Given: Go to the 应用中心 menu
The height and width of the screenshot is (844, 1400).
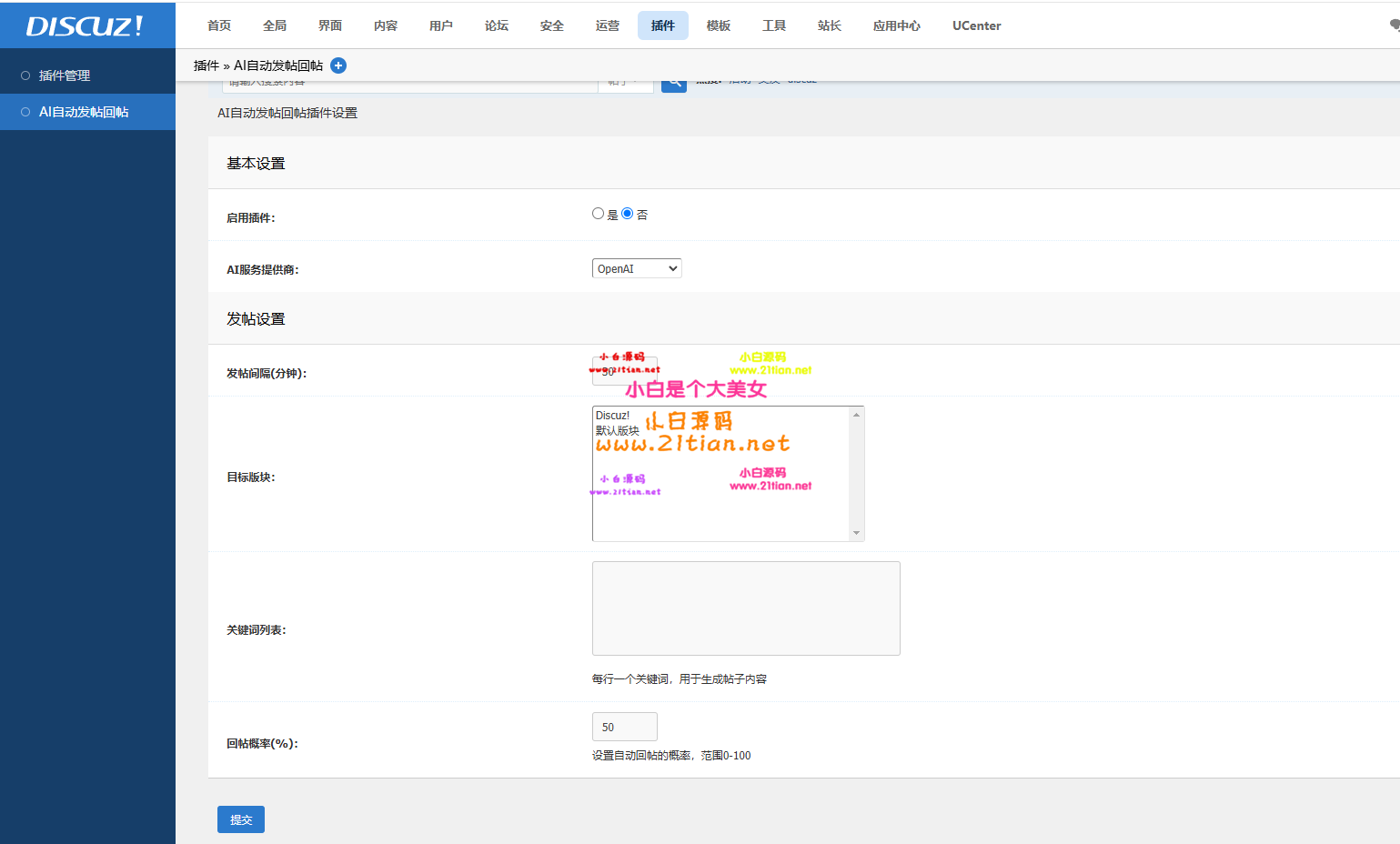Looking at the screenshot, I should (896, 25).
